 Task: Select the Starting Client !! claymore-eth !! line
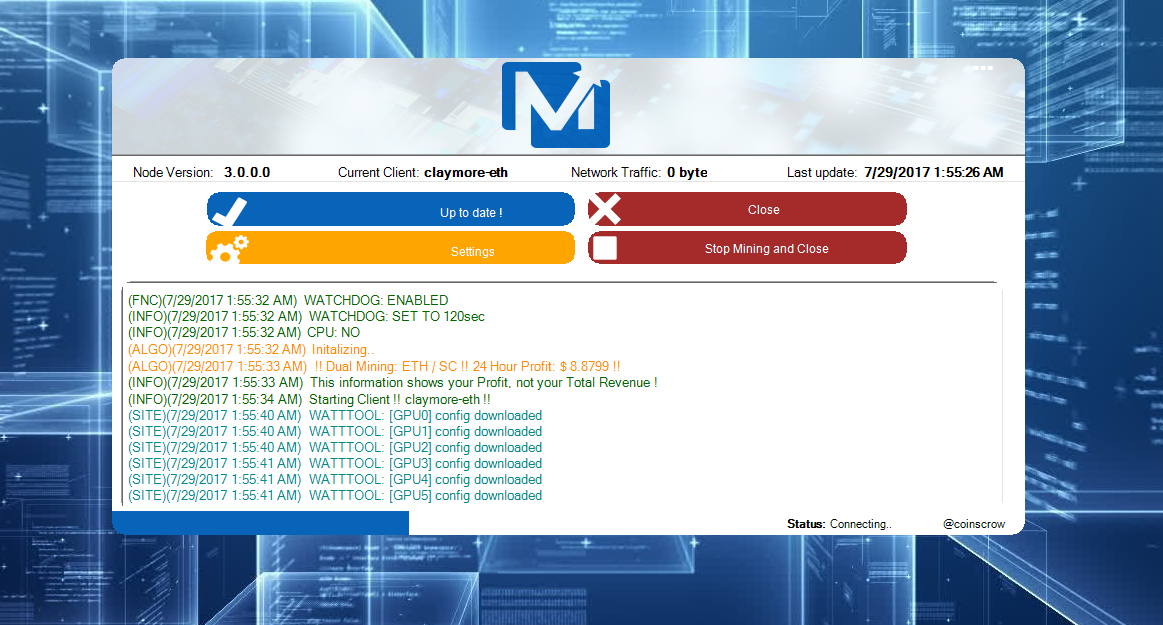click(x=309, y=400)
